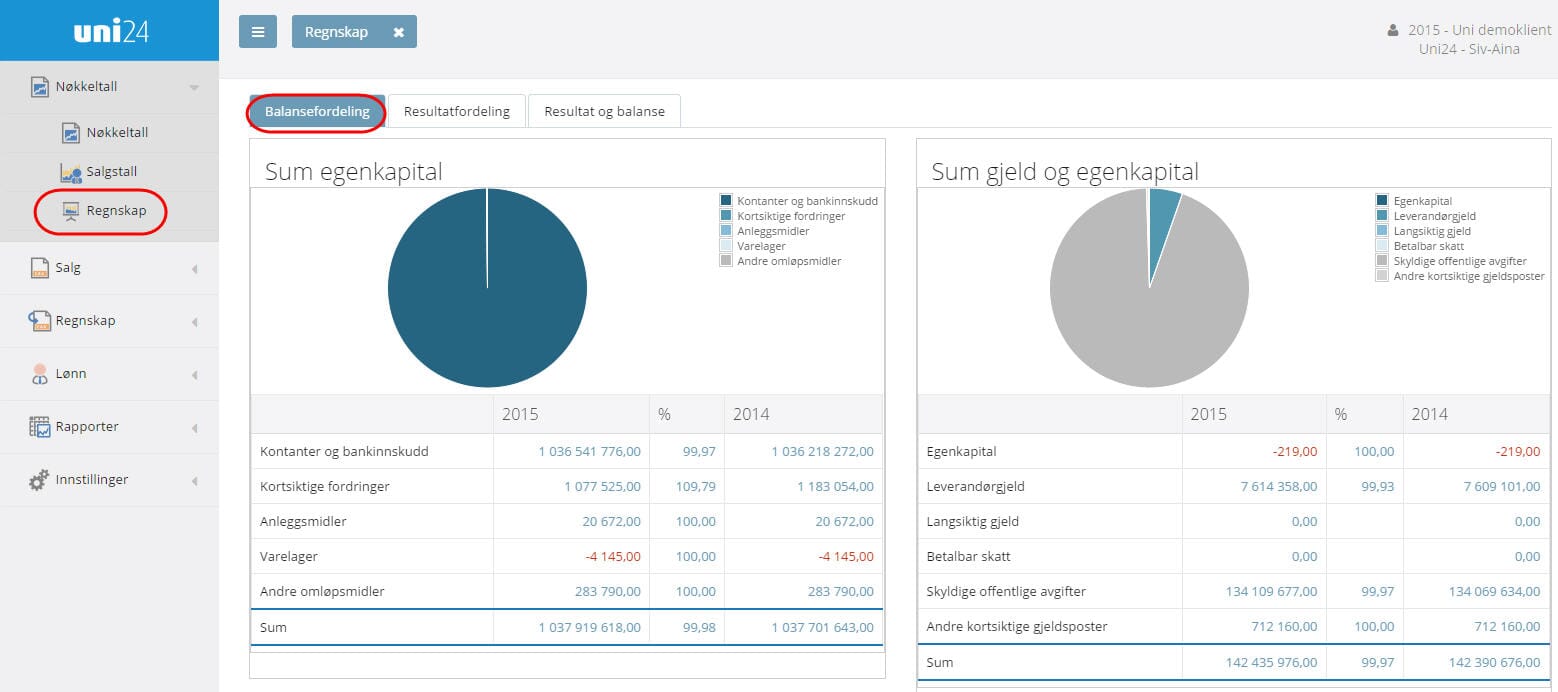Expand the Innstillinger menu arrow
This screenshot has width=1558, height=692.
tap(194, 481)
